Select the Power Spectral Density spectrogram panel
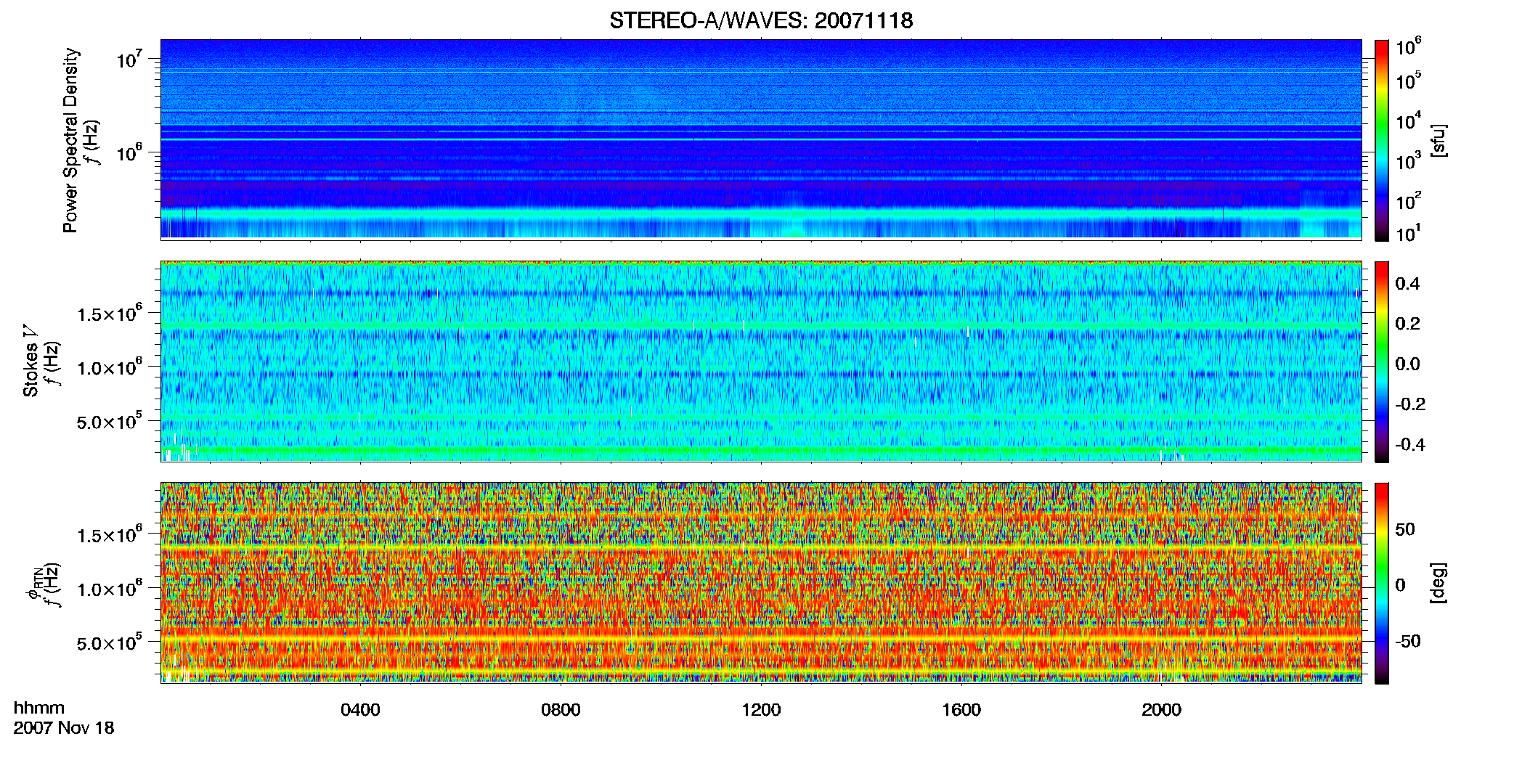The image size is (1522, 784). [761, 139]
